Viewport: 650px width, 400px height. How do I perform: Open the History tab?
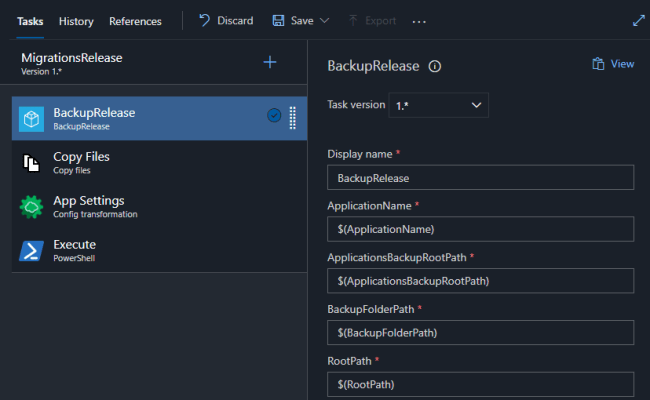[76, 21]
